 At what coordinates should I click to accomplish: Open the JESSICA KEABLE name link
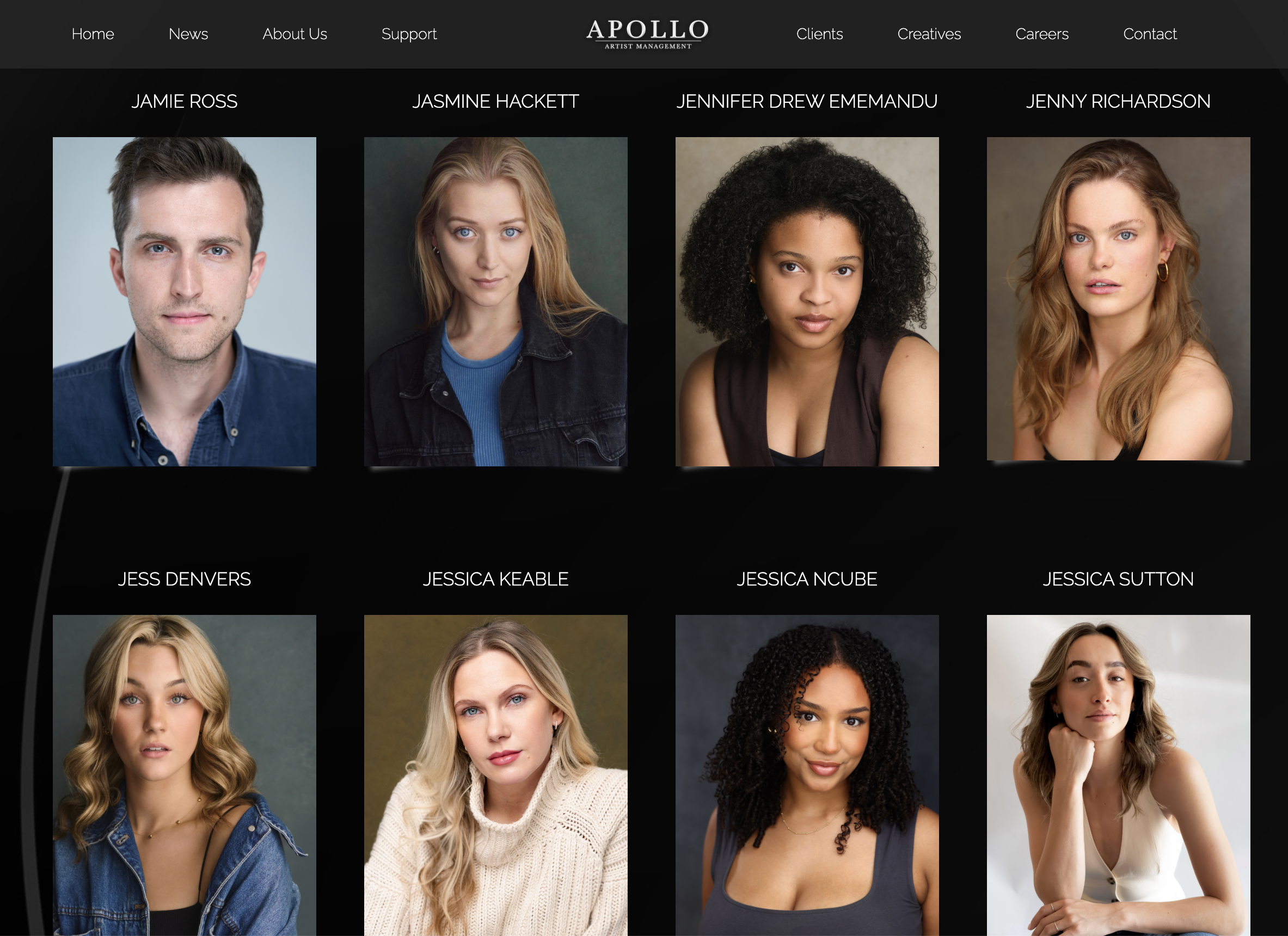pos(496,579)
